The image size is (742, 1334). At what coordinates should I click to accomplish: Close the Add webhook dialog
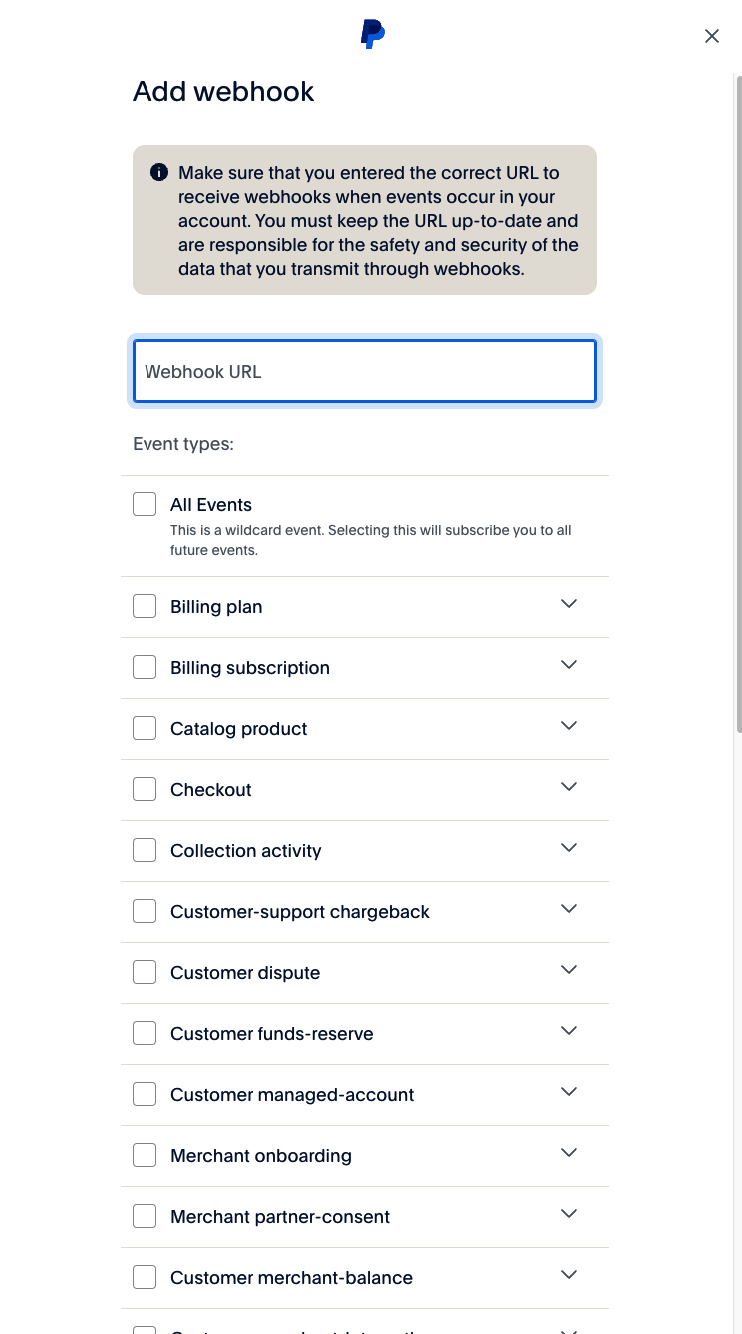711,36
